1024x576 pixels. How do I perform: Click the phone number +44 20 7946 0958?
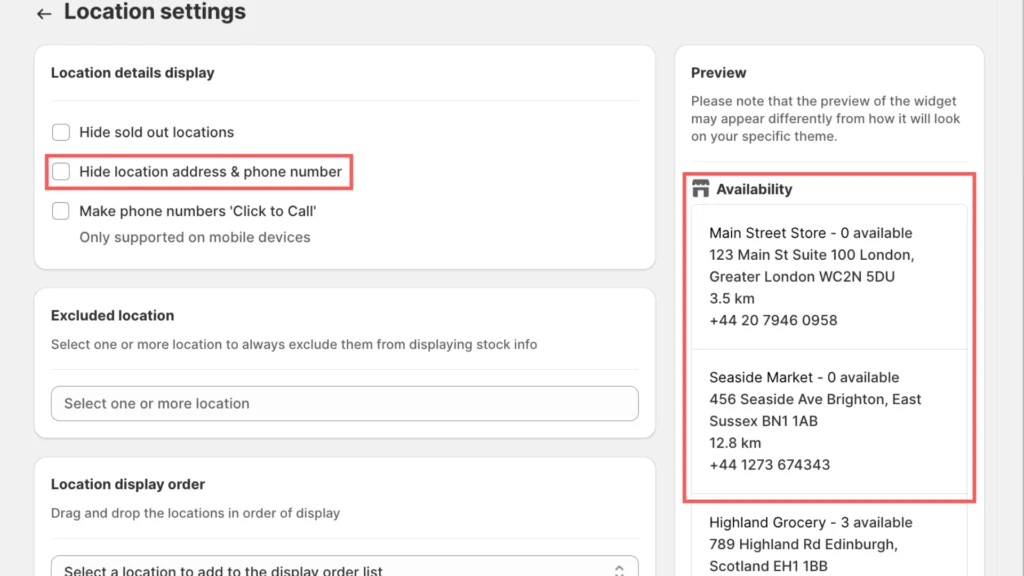click(x=773, y=320)
